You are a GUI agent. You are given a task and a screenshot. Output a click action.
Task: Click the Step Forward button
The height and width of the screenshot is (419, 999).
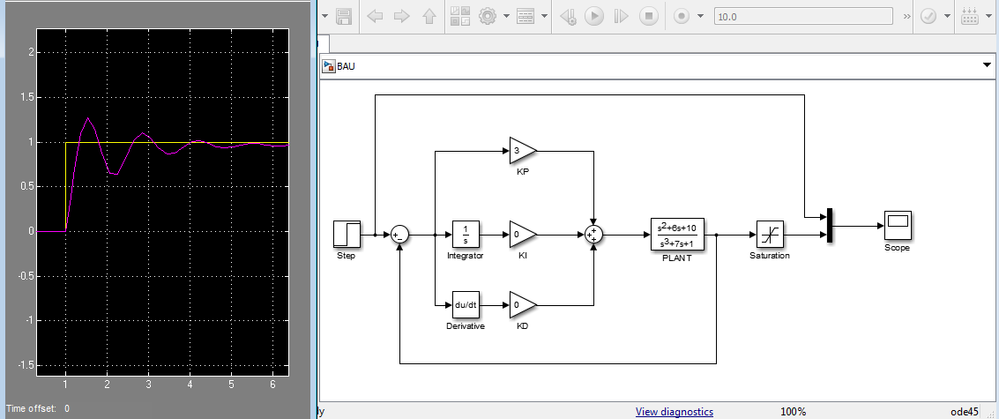(x=621, y=16)
